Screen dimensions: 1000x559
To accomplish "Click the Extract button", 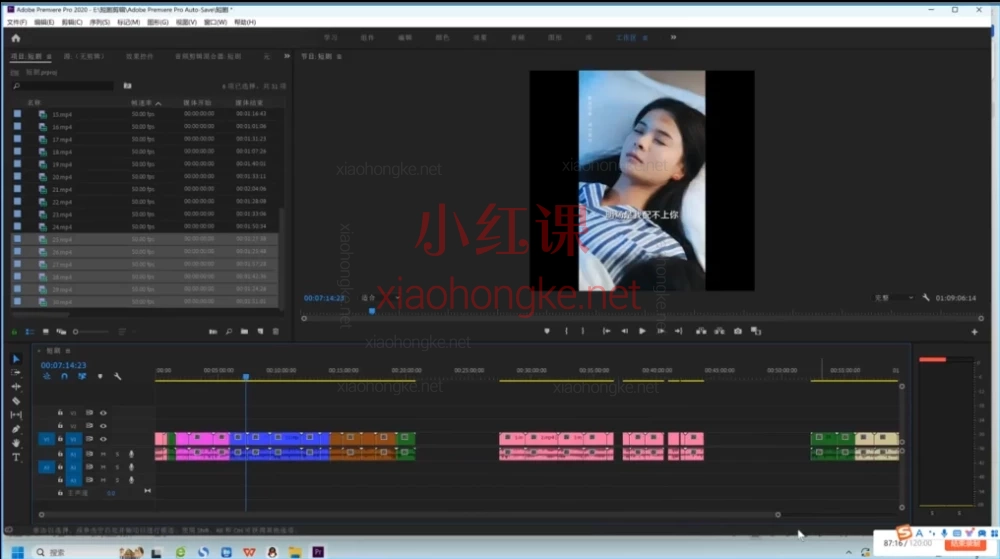I will click(x=719, y=331).
